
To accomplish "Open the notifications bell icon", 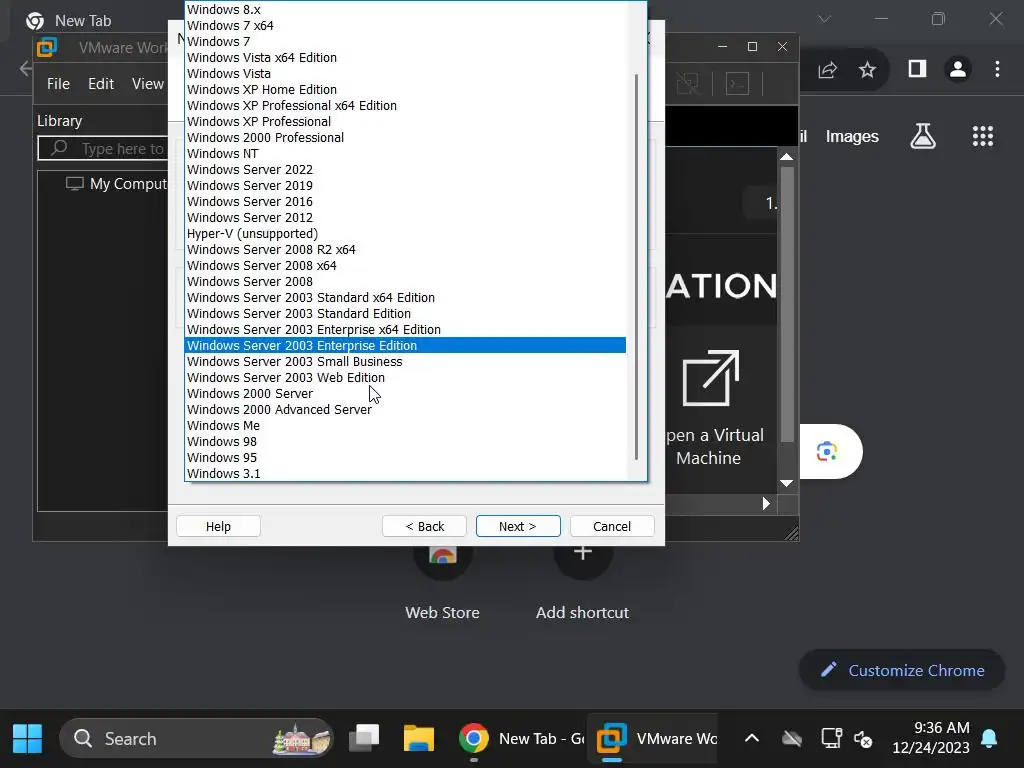I will [989, 739].
